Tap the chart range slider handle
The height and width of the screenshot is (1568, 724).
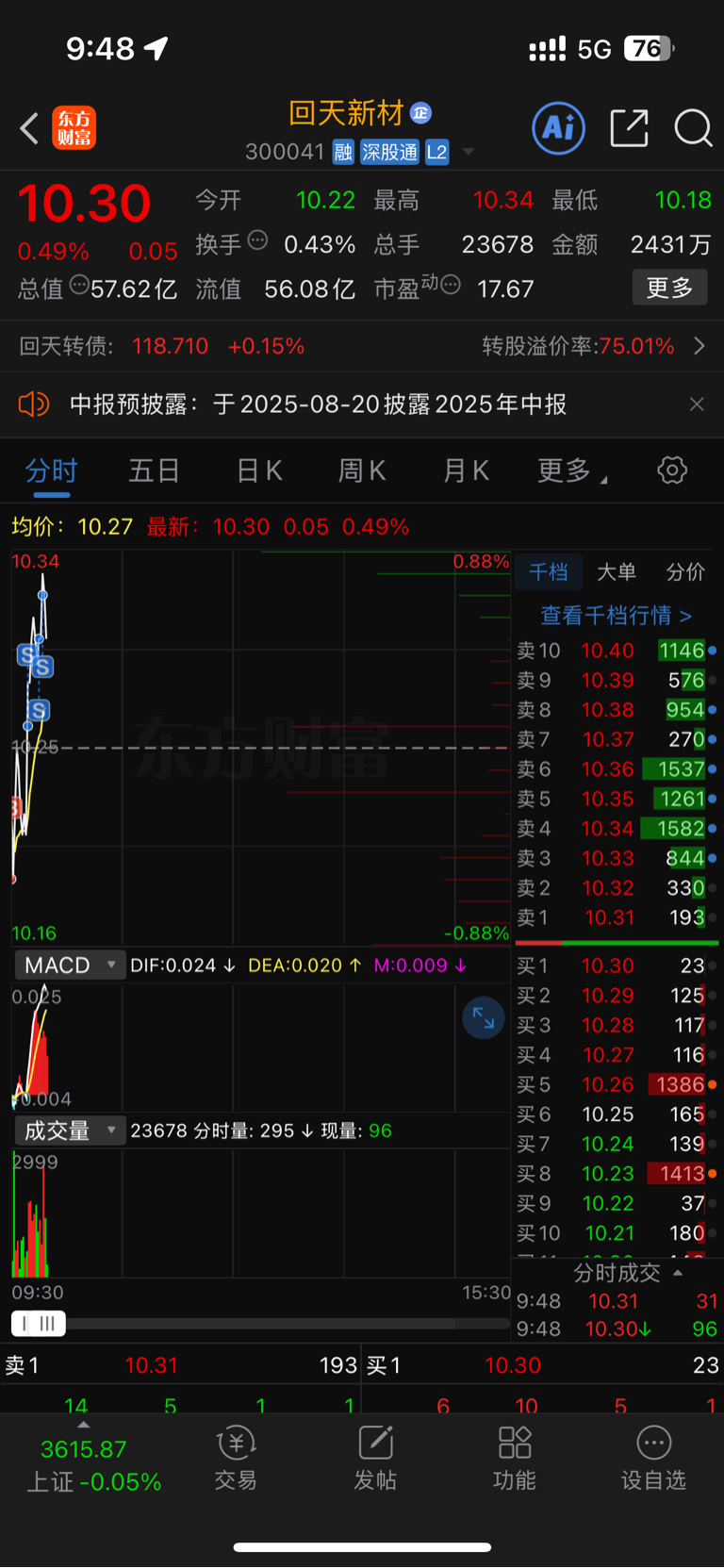point(39,1324)
